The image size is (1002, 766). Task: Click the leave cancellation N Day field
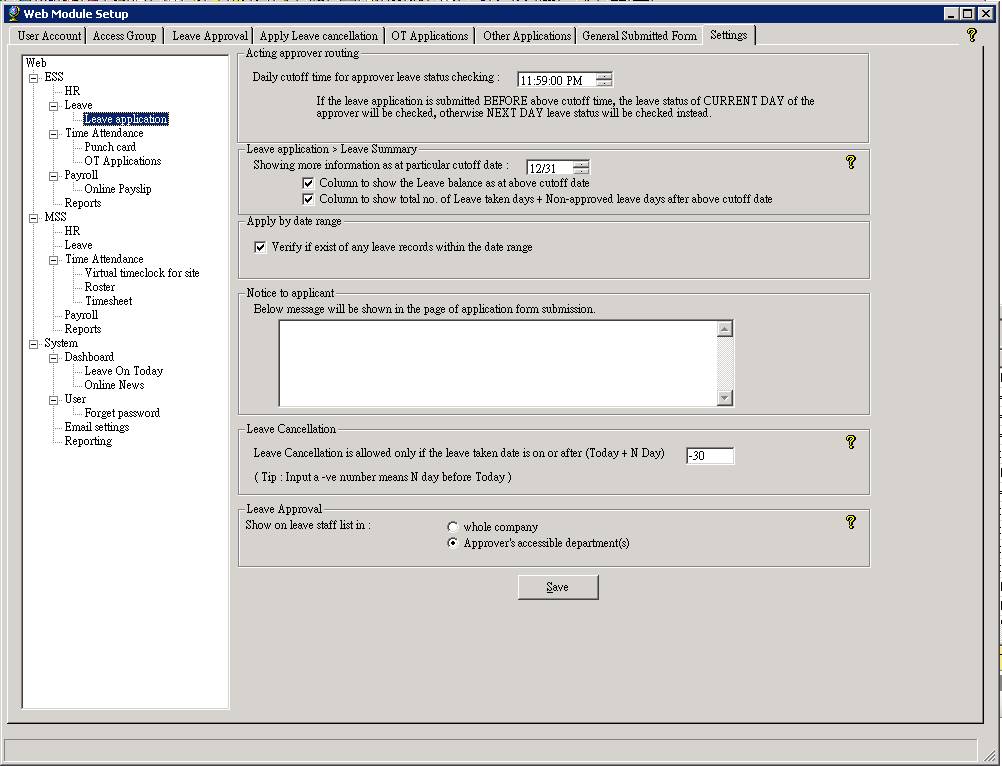coord(710,456)
